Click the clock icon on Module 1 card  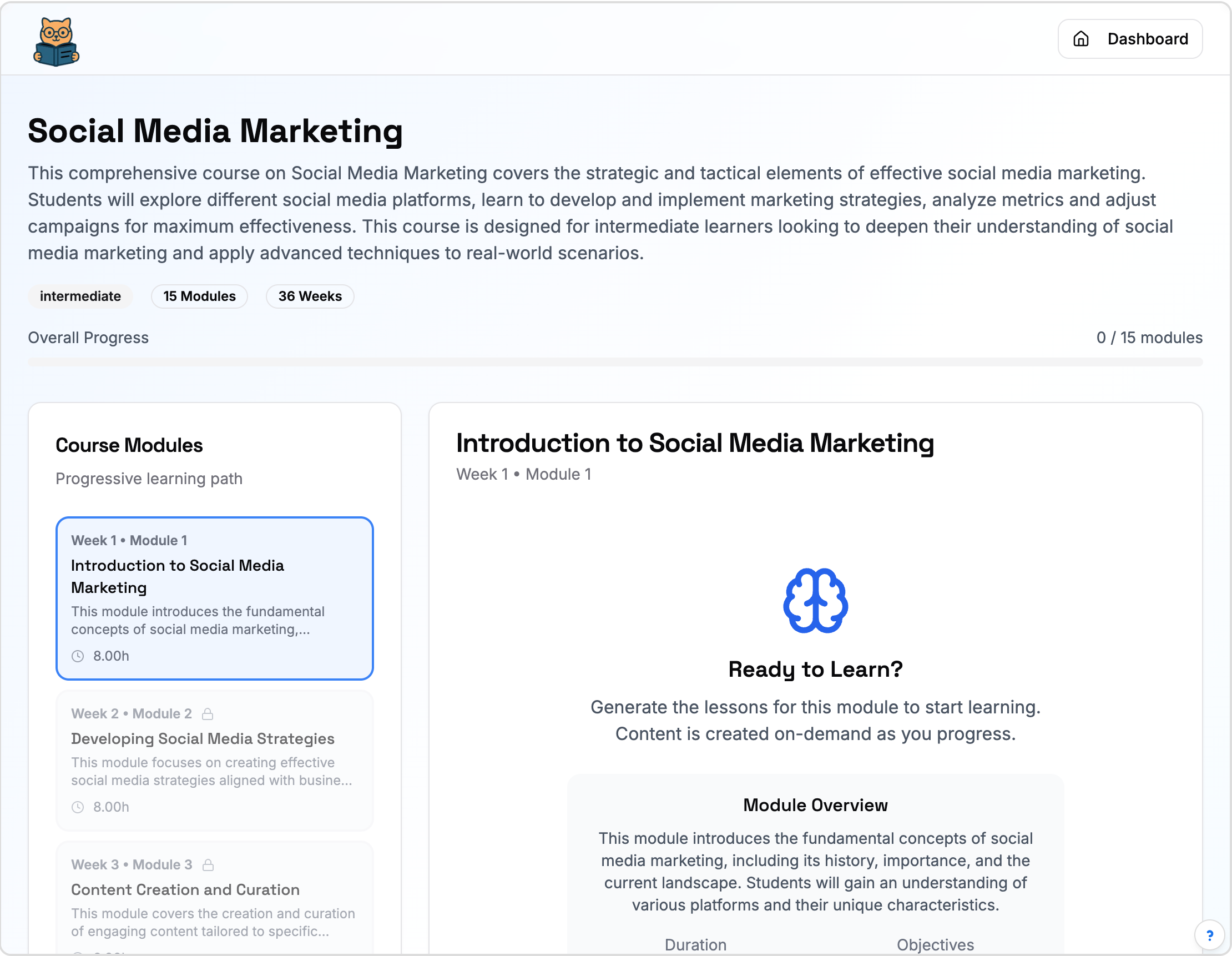[x=78, y=656]
